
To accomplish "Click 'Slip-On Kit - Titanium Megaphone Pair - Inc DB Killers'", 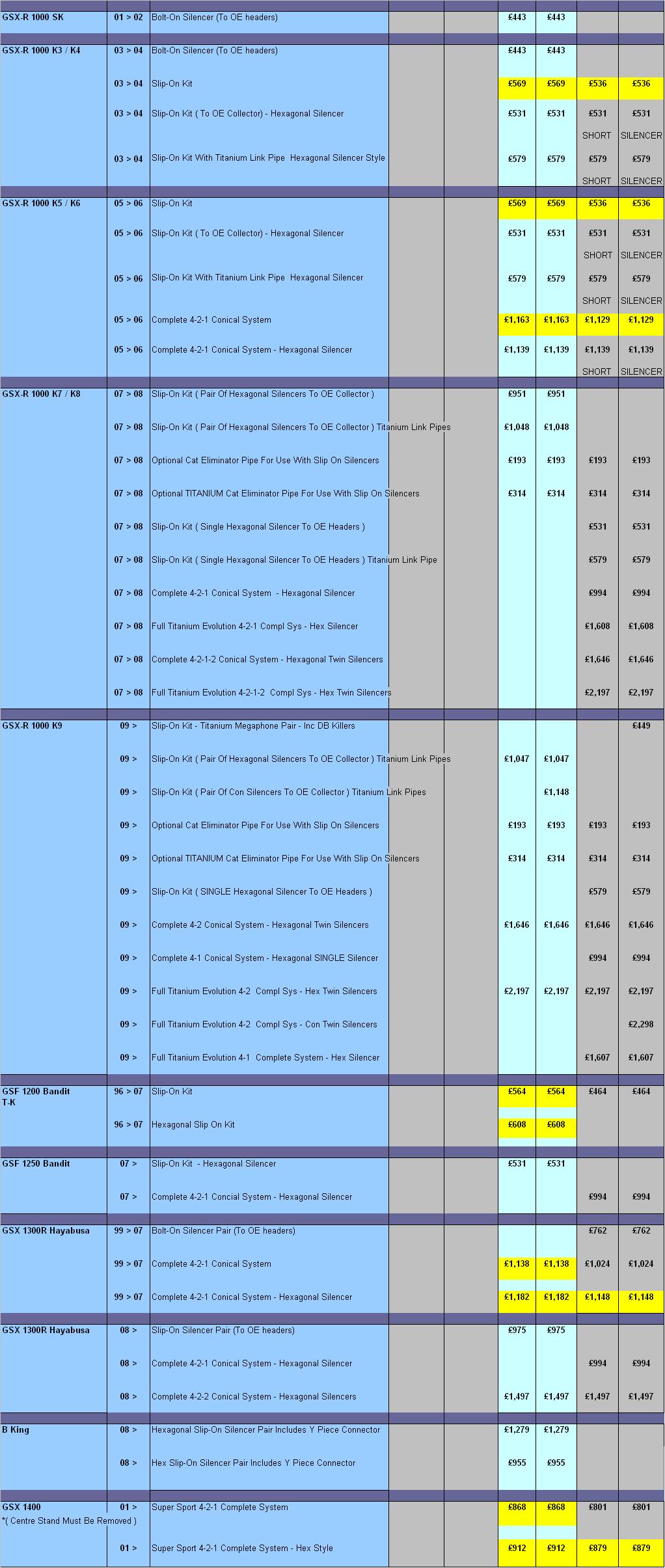I will [x=253, y=725].
